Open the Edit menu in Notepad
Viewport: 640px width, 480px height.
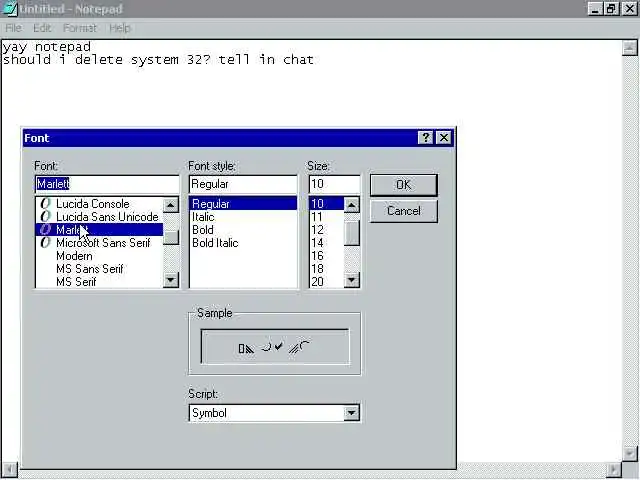pos(42,28)
